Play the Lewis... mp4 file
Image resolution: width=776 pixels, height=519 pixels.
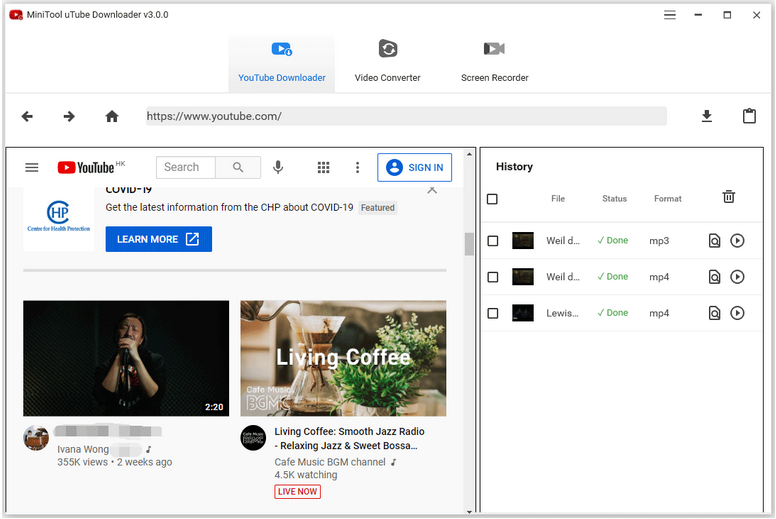coord(737,313)
